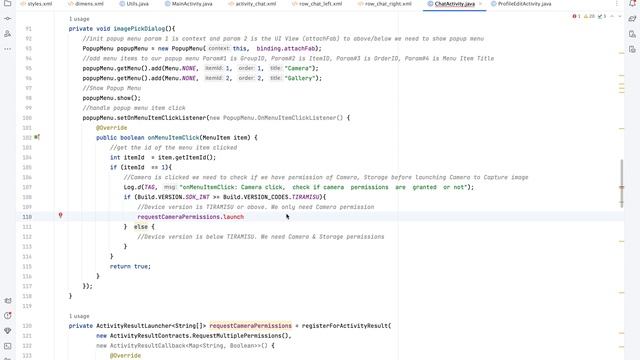Open editor tabs options menu
Viewport: 640px width, 360px height.
click(x=616, y=4)
